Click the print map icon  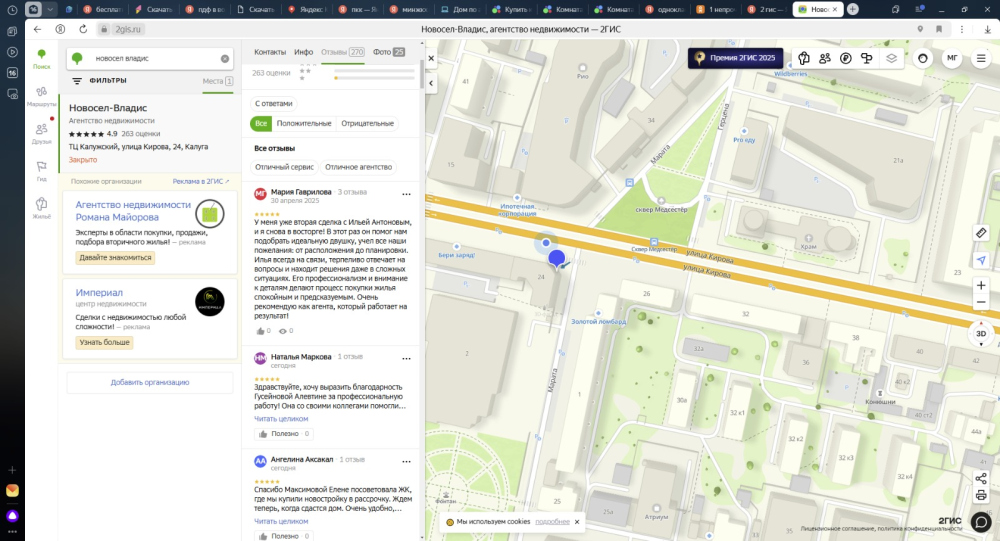[981, 495]
